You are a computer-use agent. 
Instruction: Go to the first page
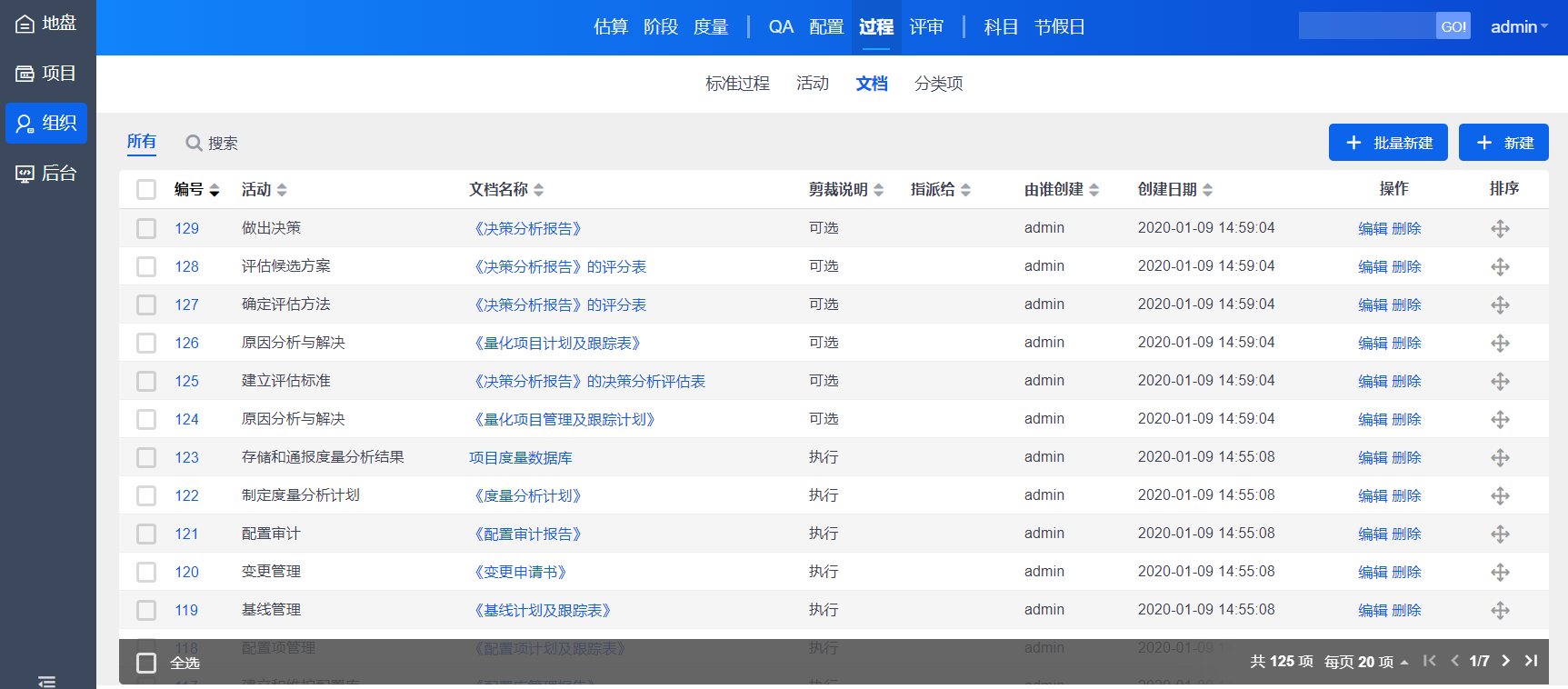1430,661
